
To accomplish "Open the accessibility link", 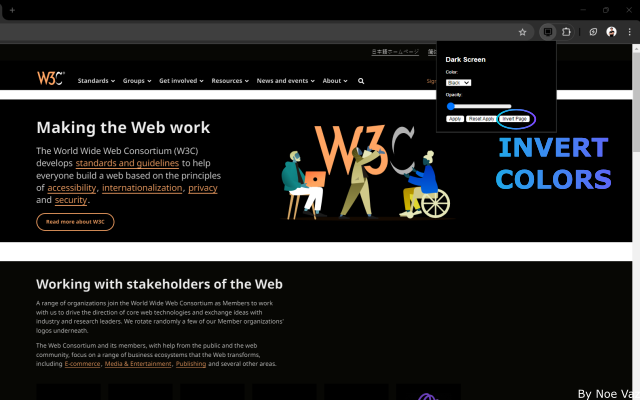I will (x=72, y=188).
